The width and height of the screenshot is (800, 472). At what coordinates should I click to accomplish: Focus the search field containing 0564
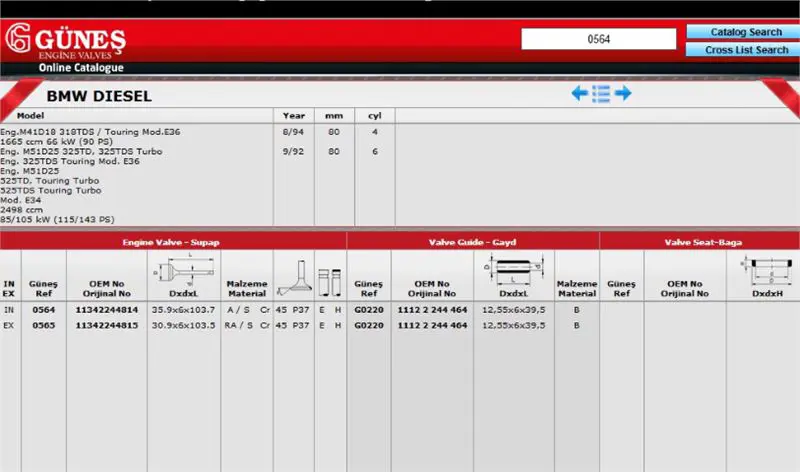click(x=598, y=39)
